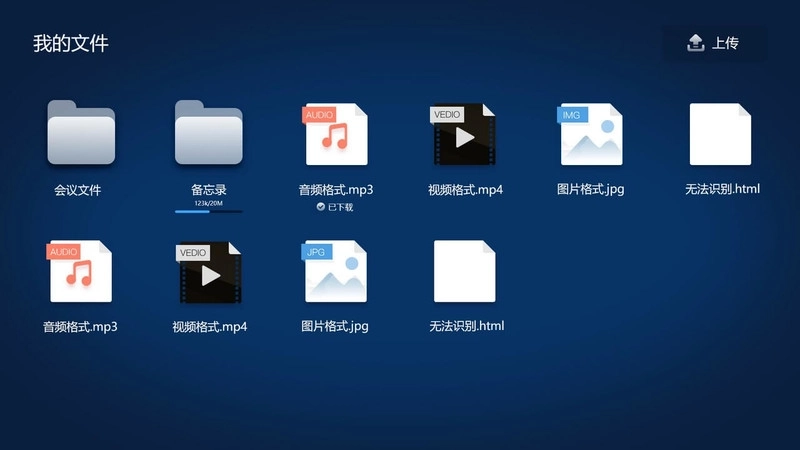Open the 会议文件 folder icon
The width and height of the screenshot is (800, 450).
click(81, 133)
